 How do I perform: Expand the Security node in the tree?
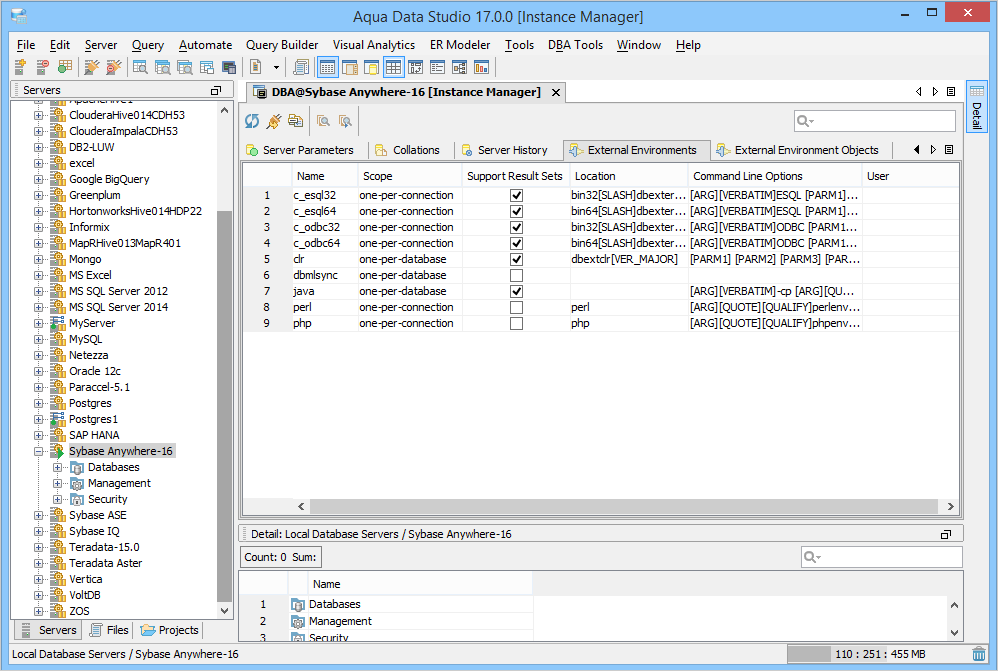57,499
